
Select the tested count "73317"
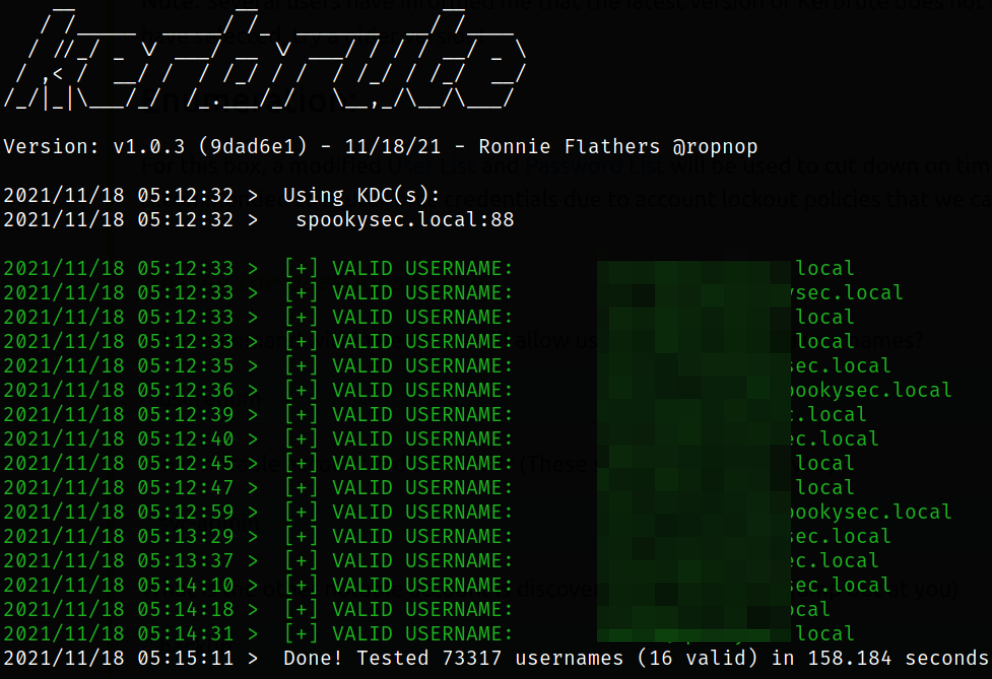(x=472, y=658)
